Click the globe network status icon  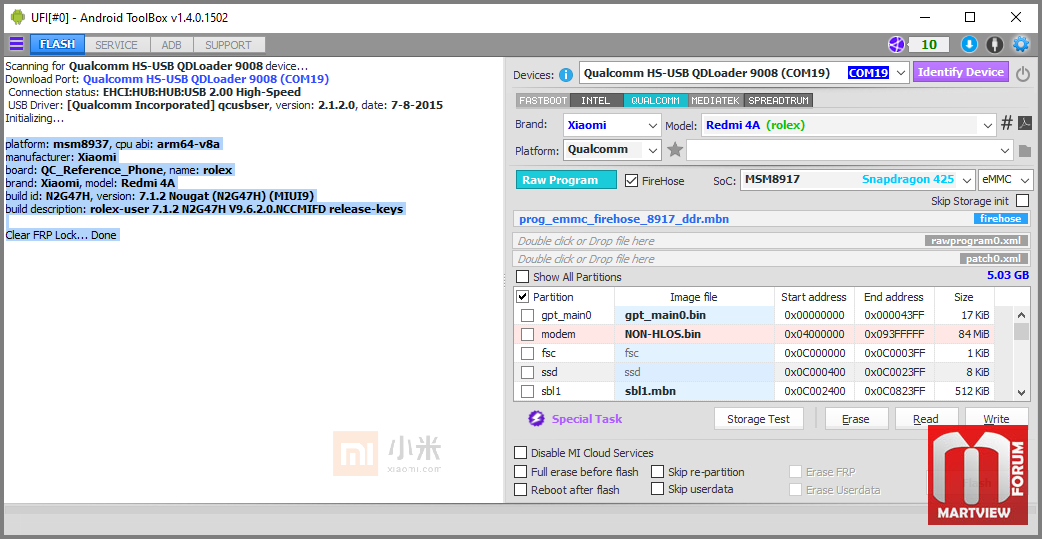click(x=897, y=45)
